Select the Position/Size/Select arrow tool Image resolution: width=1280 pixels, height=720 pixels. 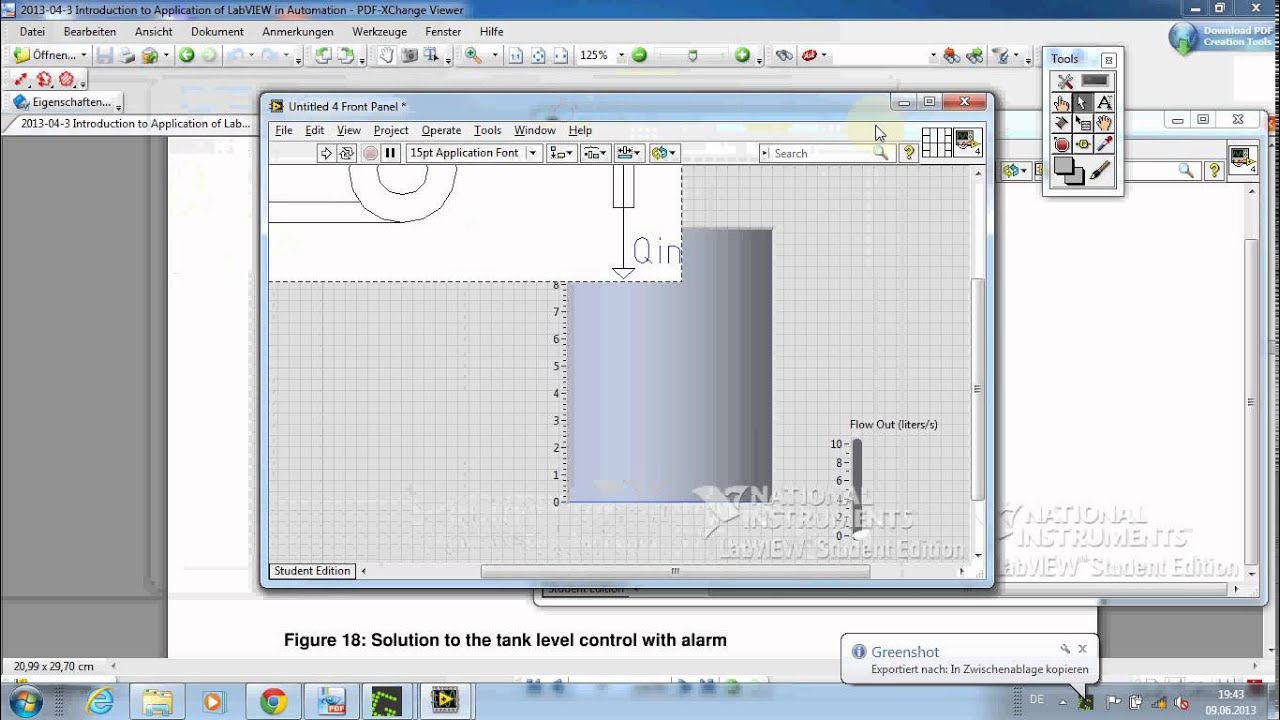point(1083,103)
